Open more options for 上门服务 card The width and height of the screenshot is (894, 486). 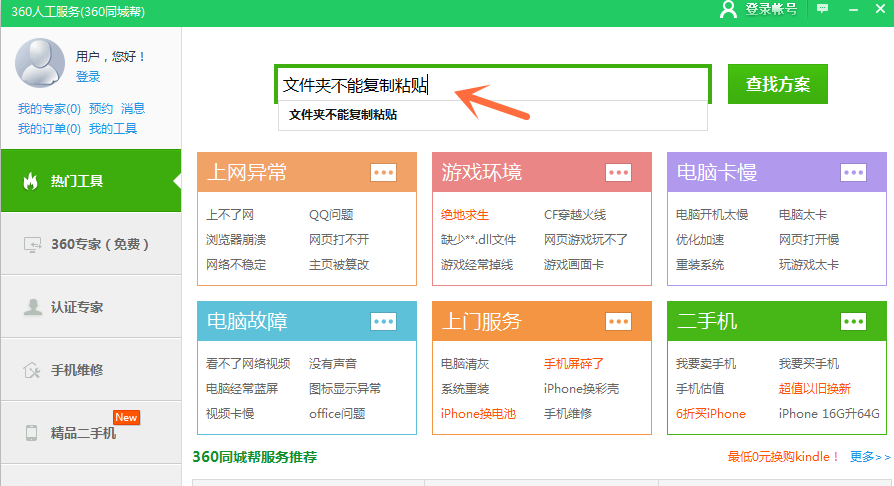[618, 322]
